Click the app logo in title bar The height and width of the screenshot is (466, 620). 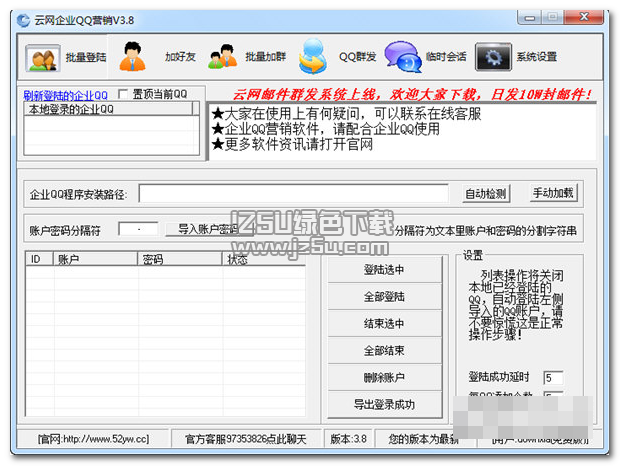(x=23, y=20)
